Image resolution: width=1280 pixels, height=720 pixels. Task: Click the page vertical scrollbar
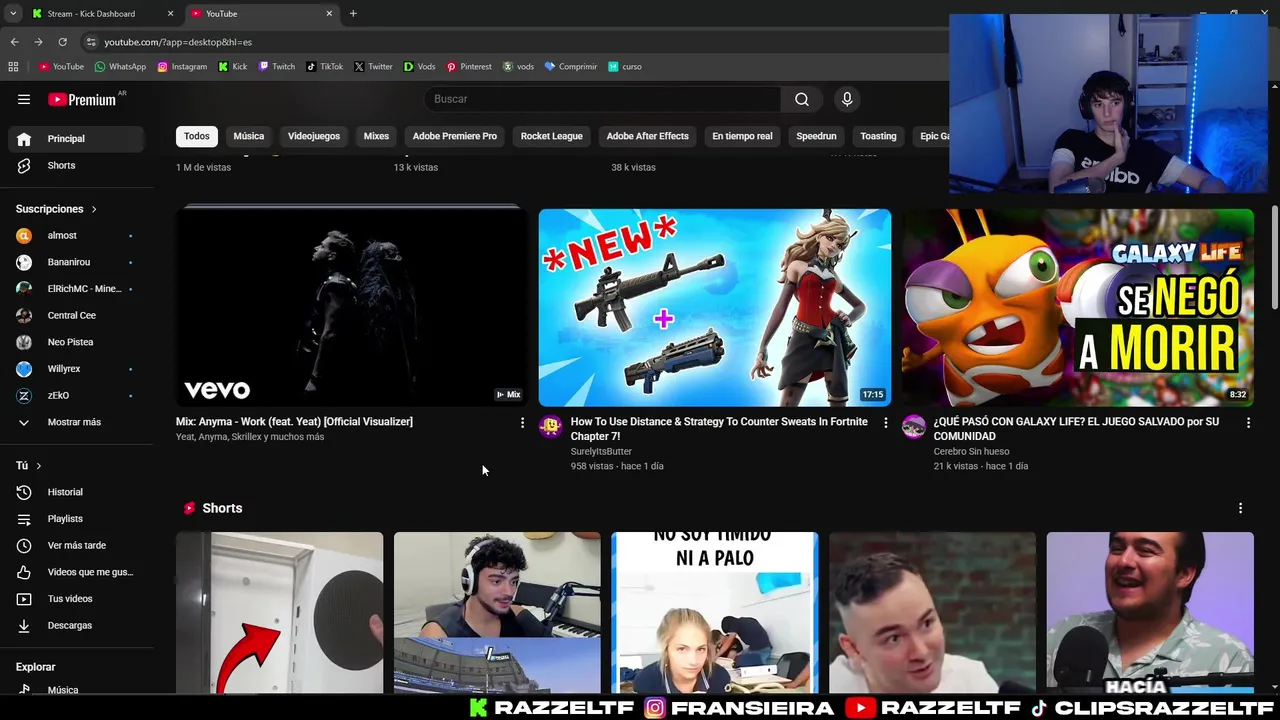point(1274,260)
